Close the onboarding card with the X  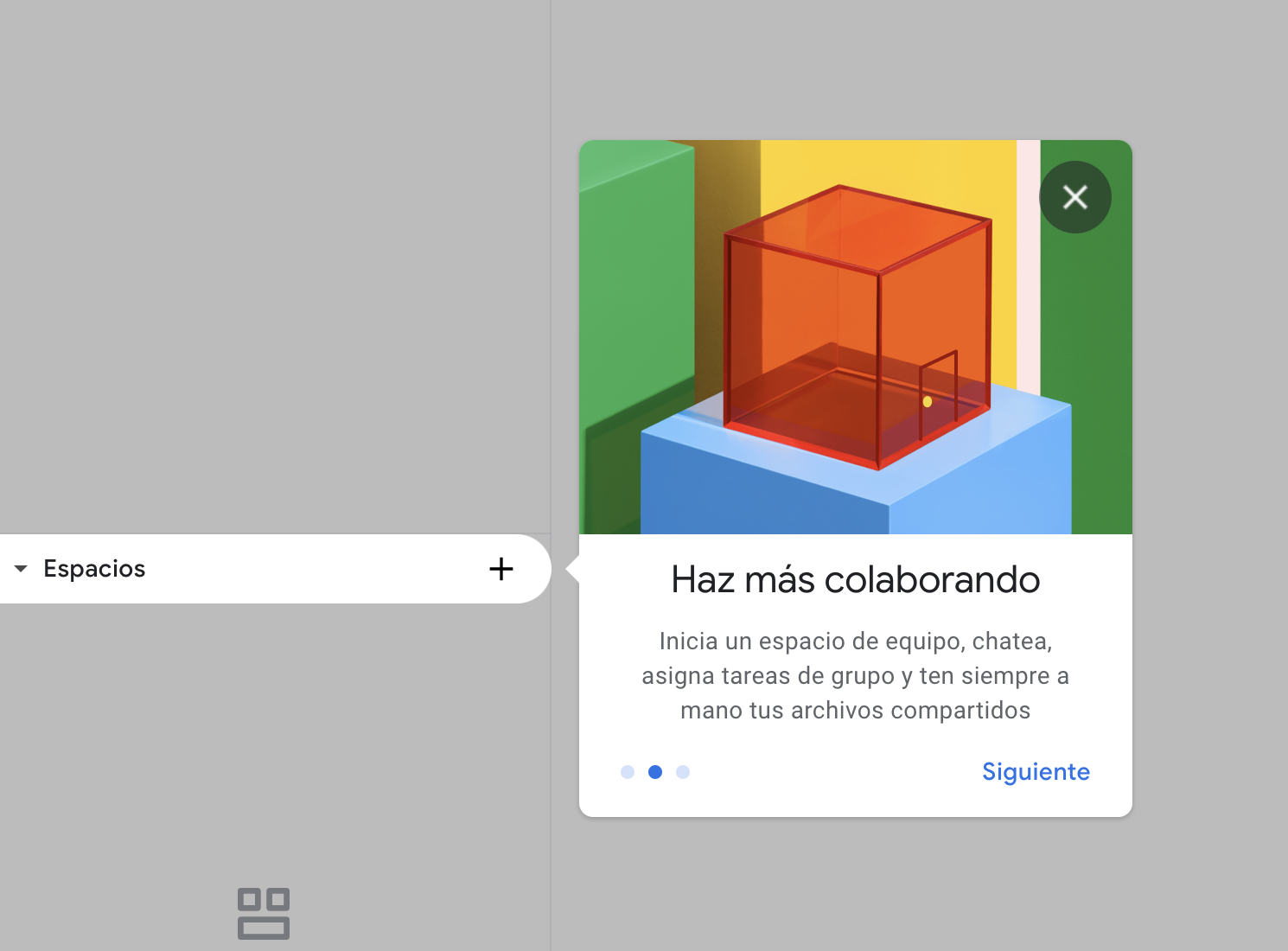[1074, 197]
